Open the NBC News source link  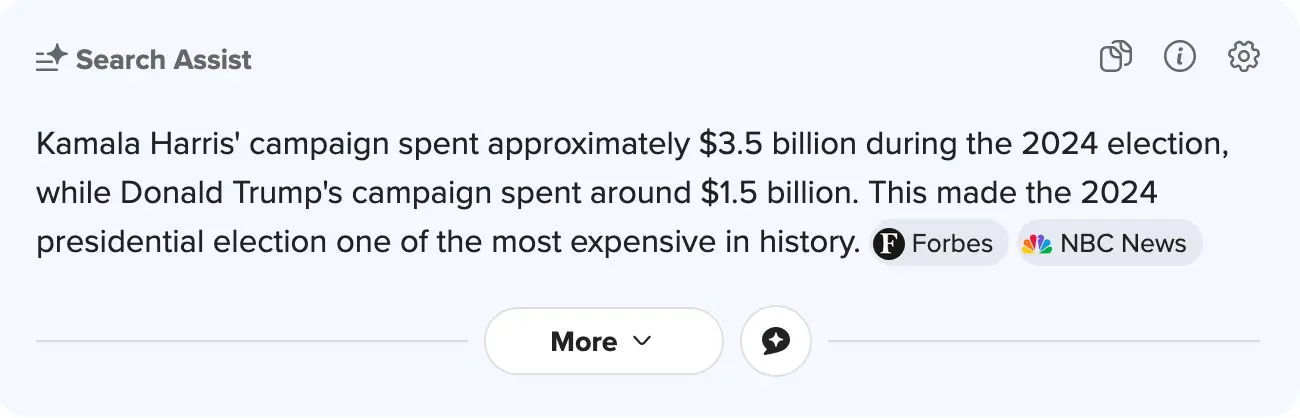pyautogui.click(x=1122, y=243)
